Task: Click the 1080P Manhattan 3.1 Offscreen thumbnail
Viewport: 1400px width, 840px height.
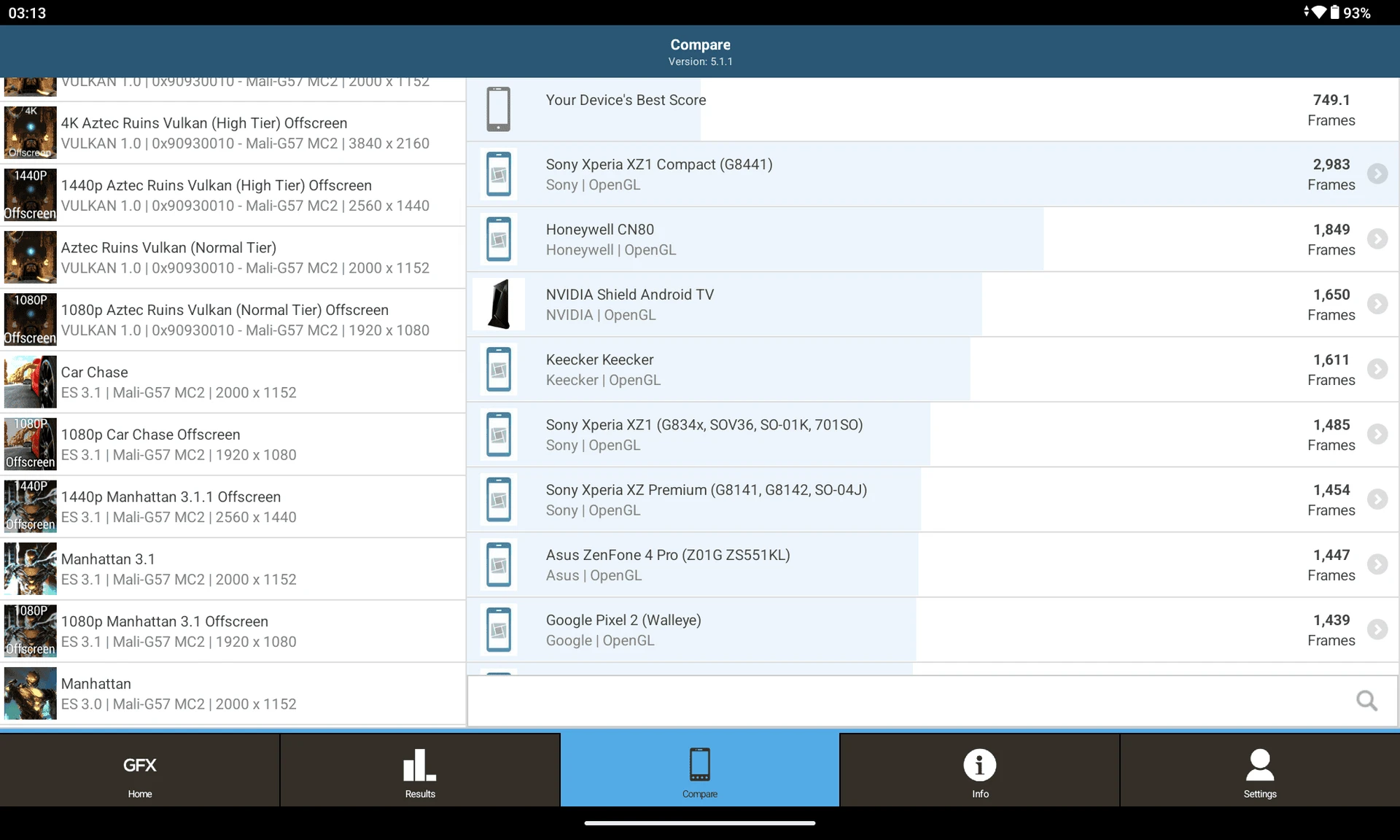Action: (x=30, y=631)
